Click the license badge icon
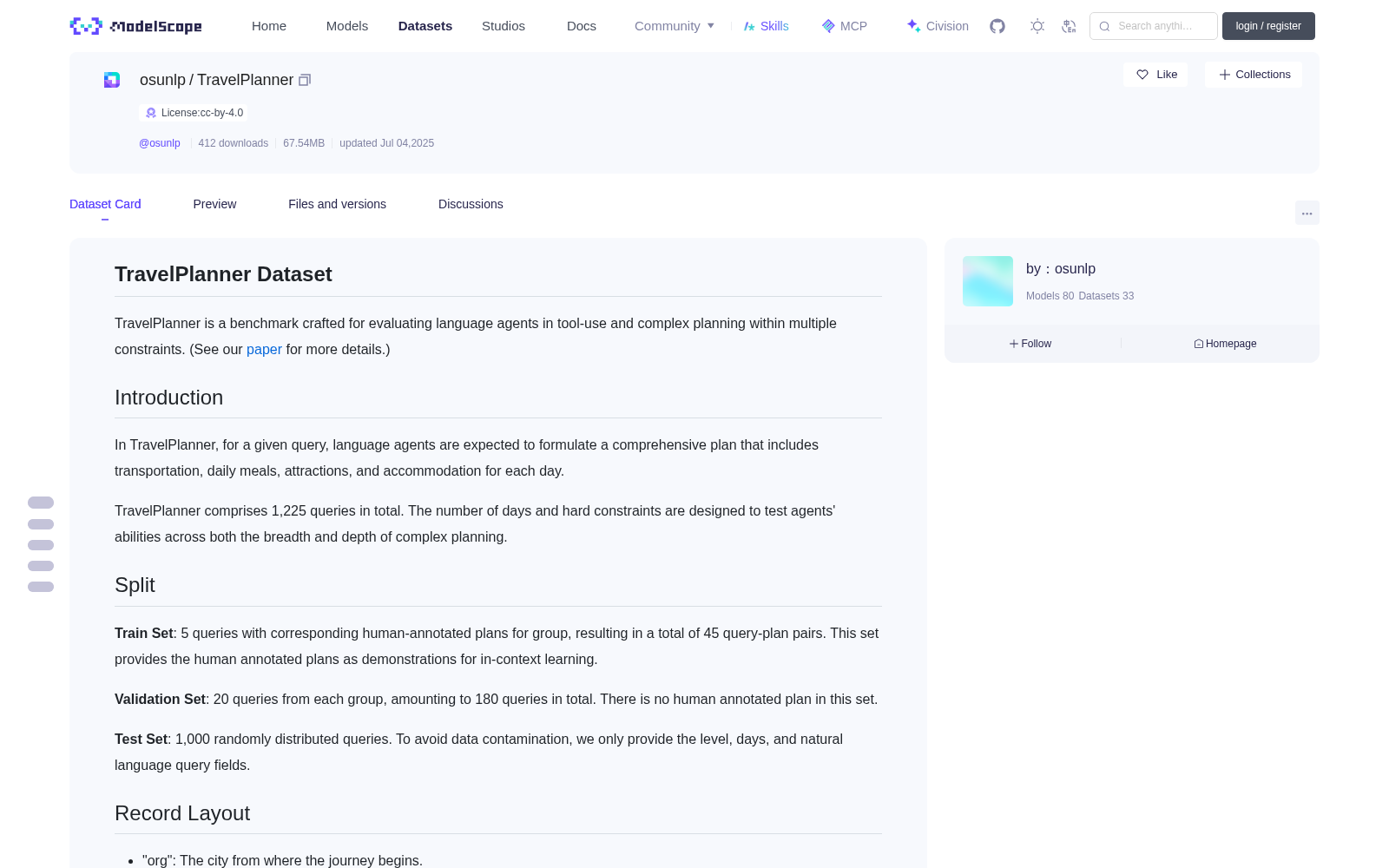This screenshot has width=1389, height=868. [151, 113]
